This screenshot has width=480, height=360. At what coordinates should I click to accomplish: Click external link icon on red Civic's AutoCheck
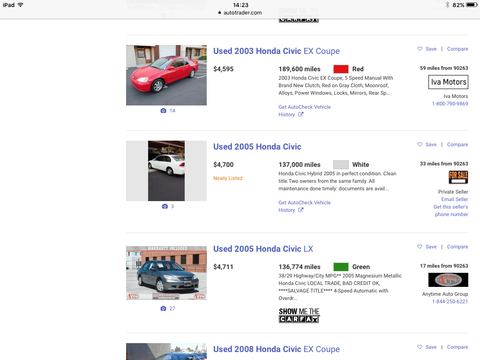[301, 114]
